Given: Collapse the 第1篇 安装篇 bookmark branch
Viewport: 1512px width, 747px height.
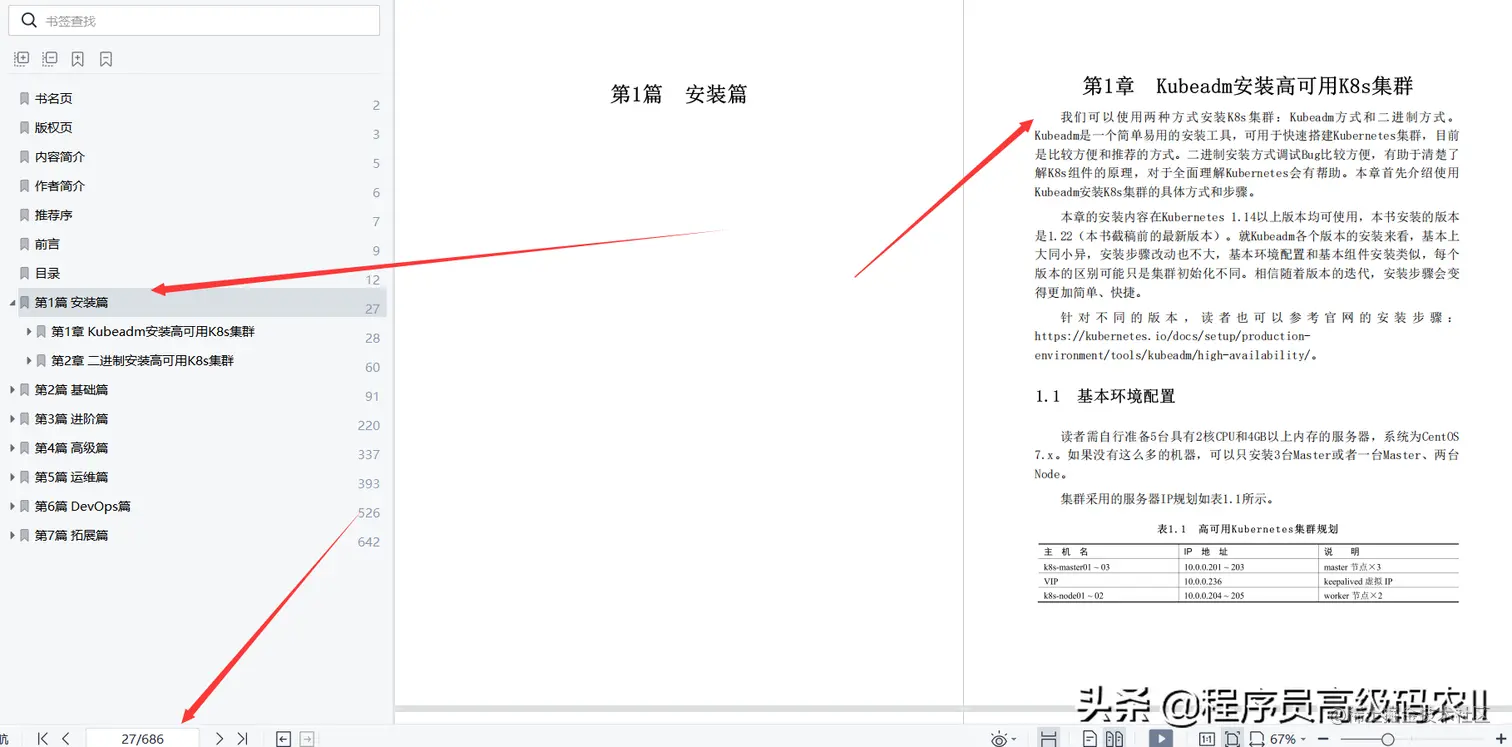Looking at the screenshot, I should (x=10, y=302).
